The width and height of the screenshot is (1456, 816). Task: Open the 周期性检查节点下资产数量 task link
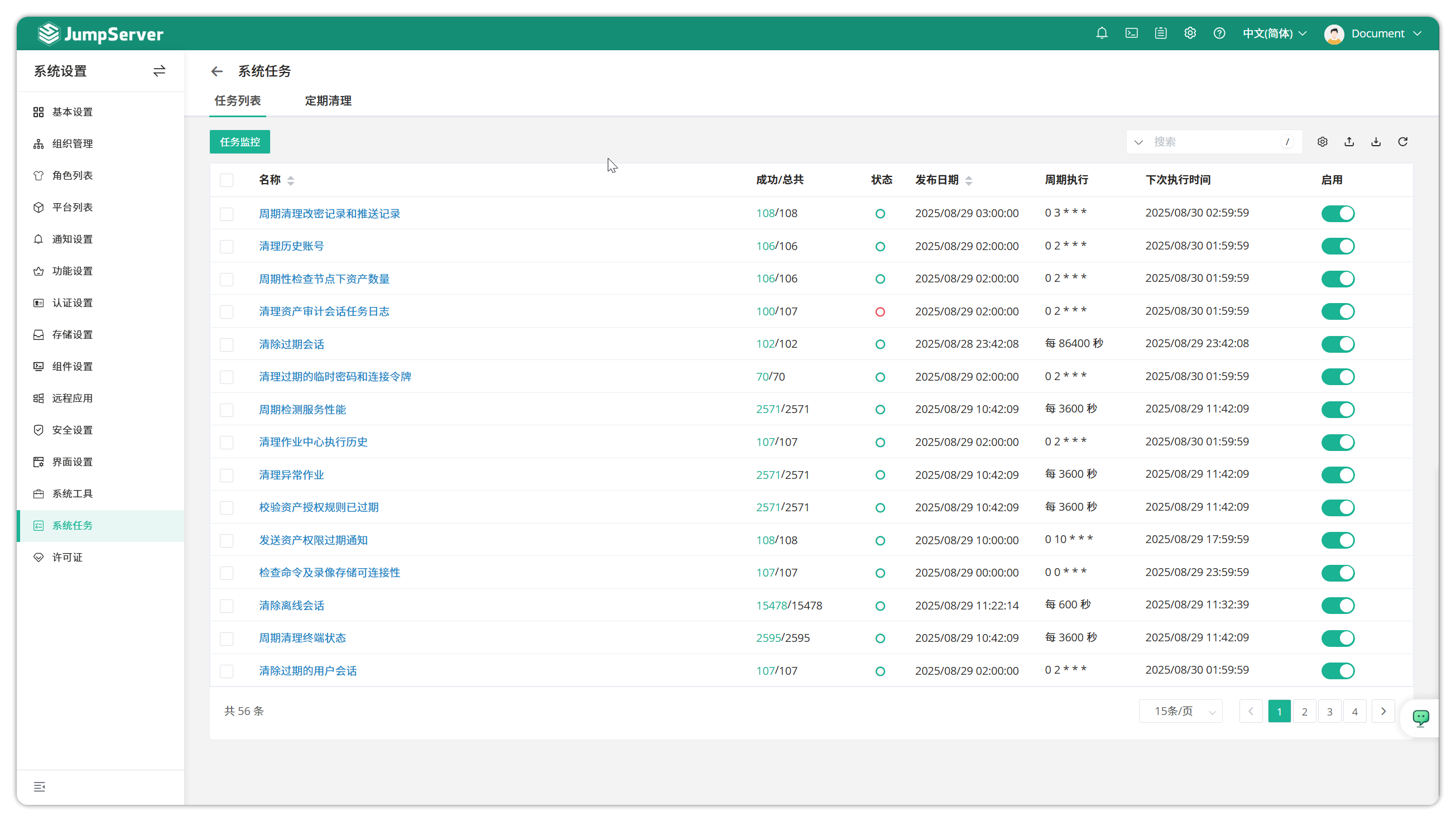324,279
